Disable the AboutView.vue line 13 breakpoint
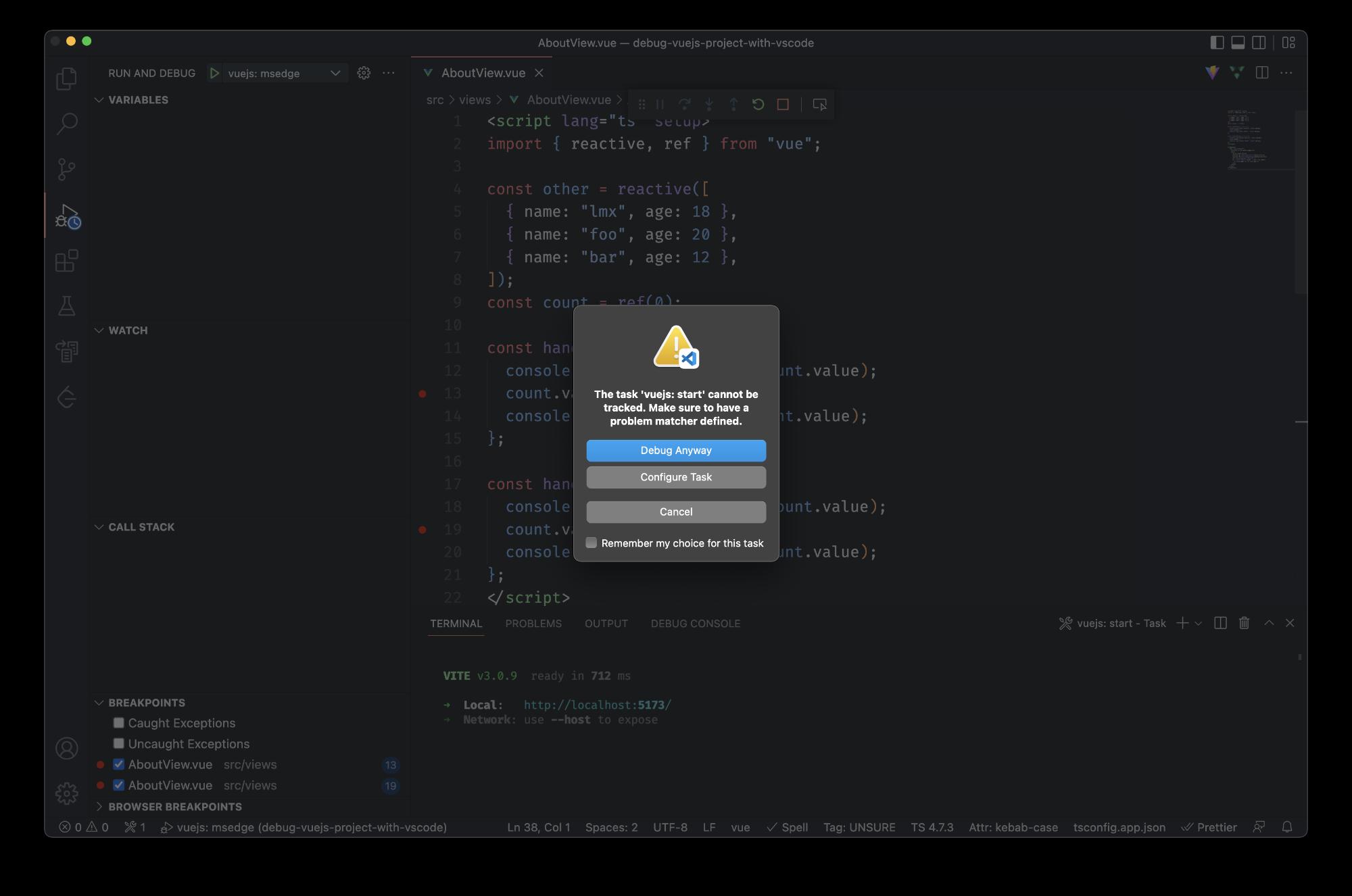This screenshot has width=1352, height=896. click(x=119, y=765)
